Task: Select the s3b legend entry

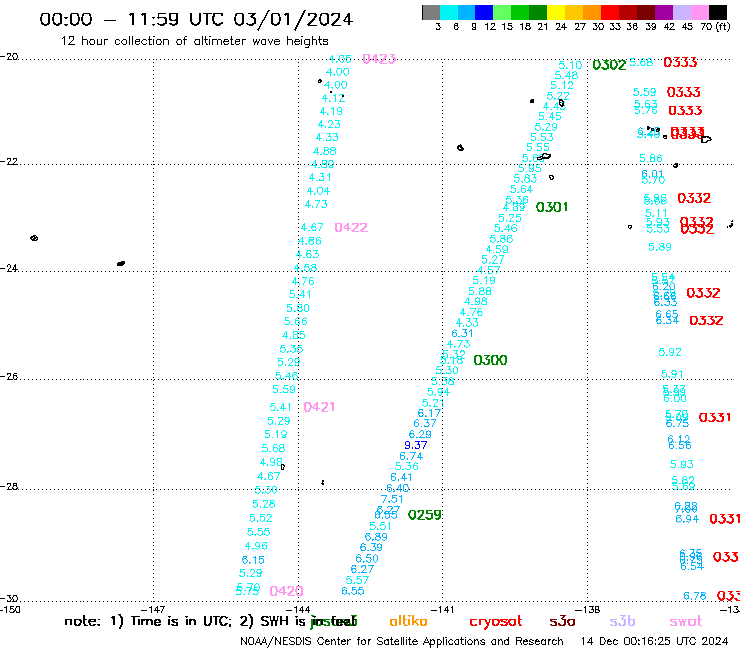Action: coord(622,621)
